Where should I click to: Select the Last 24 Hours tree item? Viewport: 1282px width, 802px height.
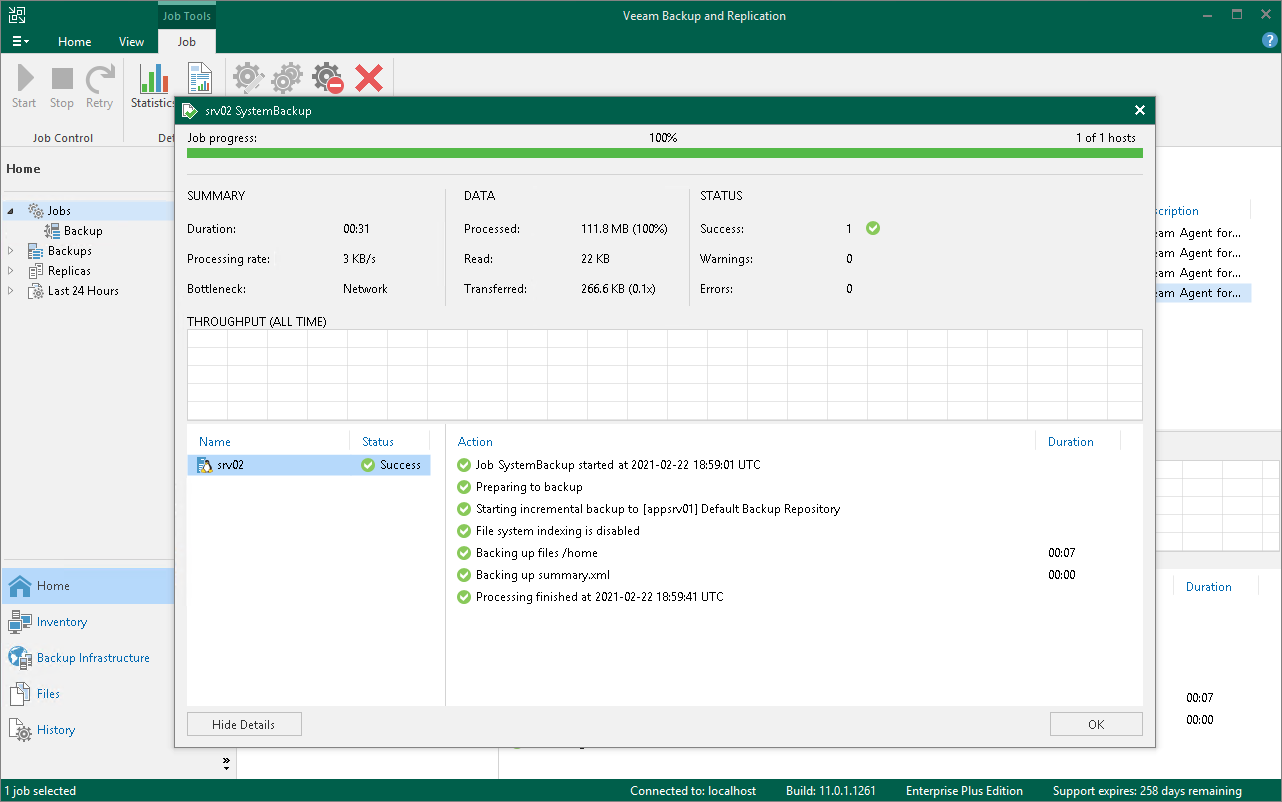coord(83,291)
